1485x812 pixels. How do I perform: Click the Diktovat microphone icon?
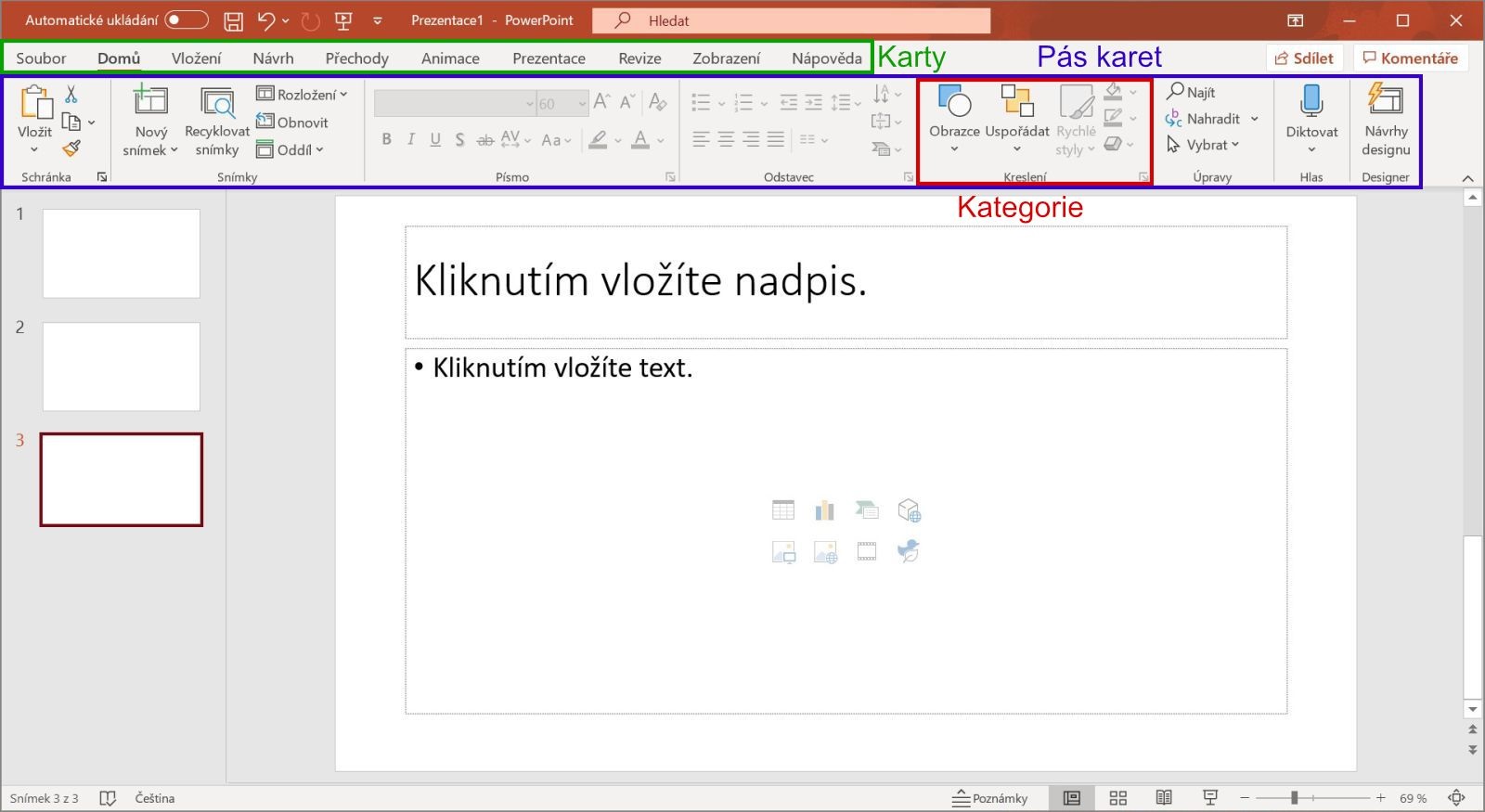(x=1311, y=101)
